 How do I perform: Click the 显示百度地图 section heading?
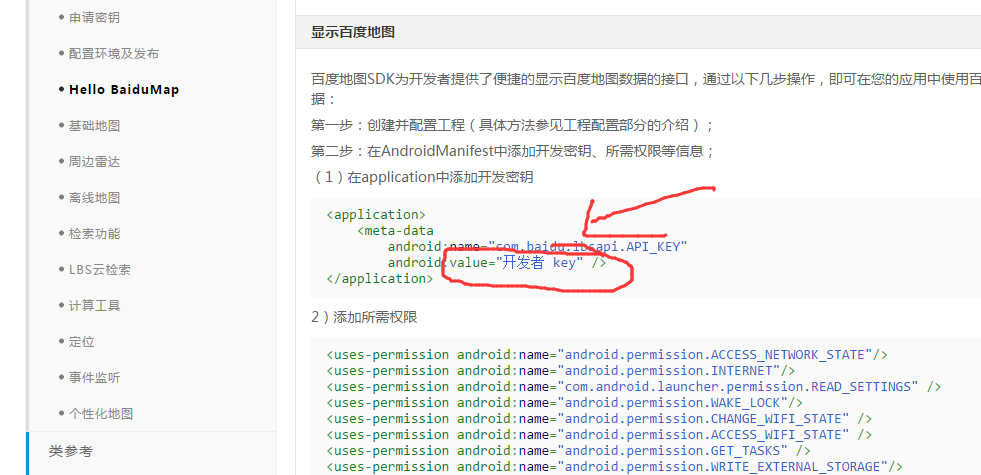(353, 32)
